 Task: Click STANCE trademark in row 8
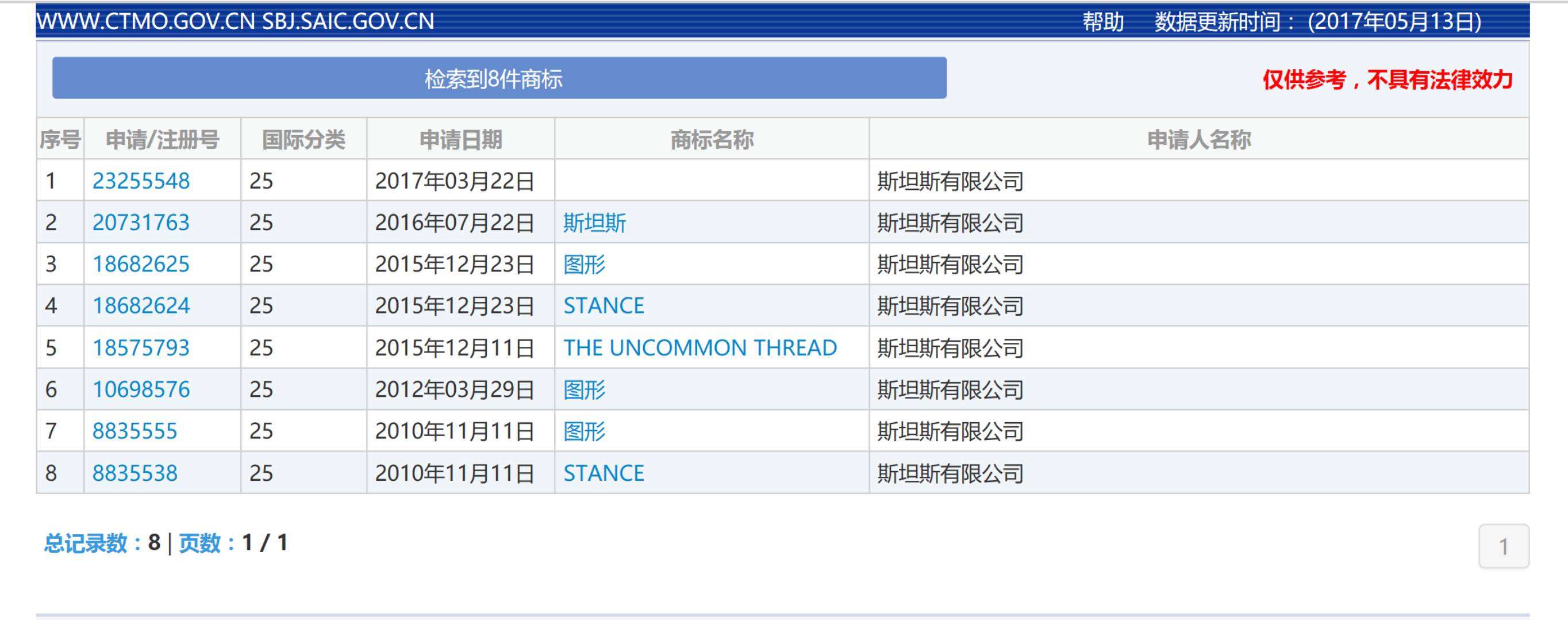(x=603, y=473)
